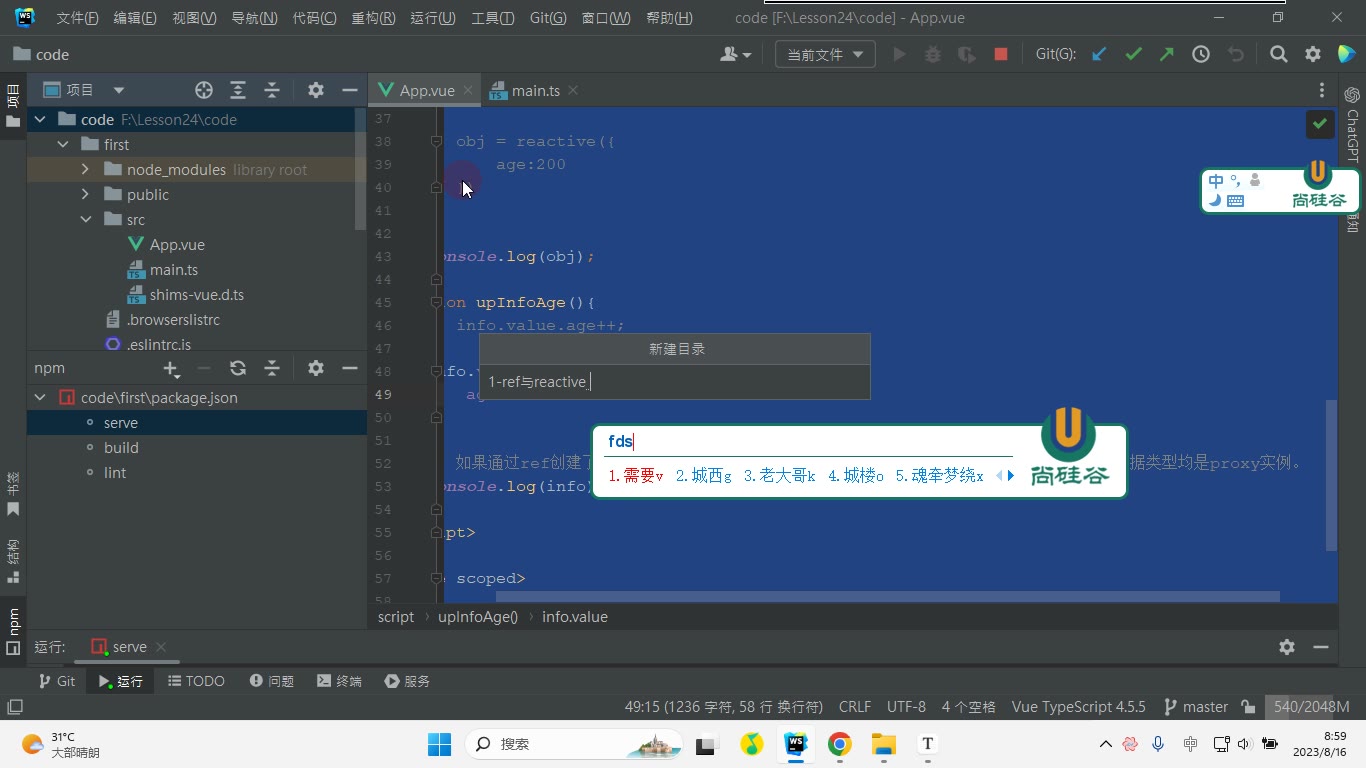The width and height of the screenshot is (1366, 768).
Task: Open current file run configuration dropdown
Action: 825,54
